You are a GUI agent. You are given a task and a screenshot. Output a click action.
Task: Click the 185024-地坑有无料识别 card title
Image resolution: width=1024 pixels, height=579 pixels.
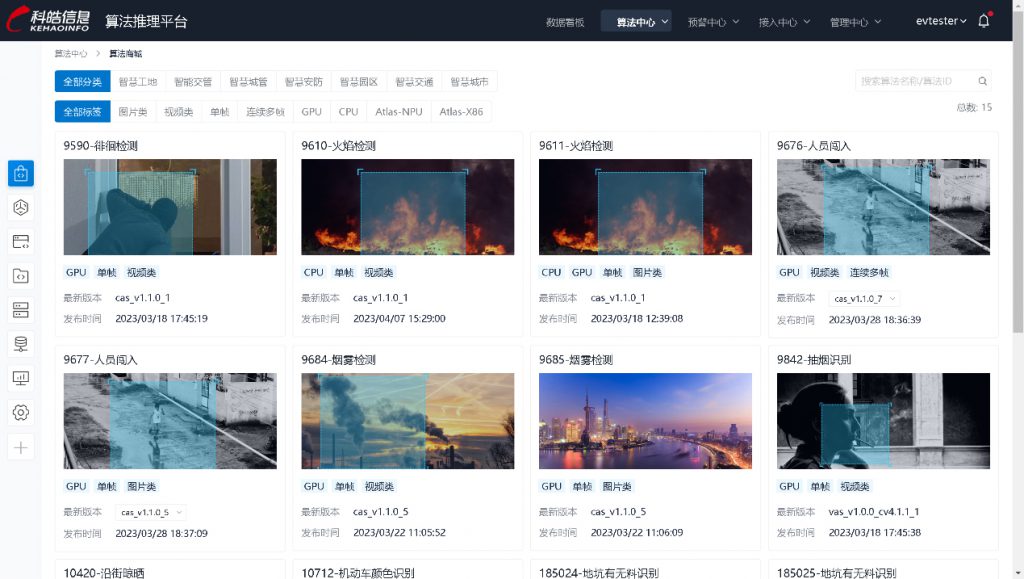[598, 572]
